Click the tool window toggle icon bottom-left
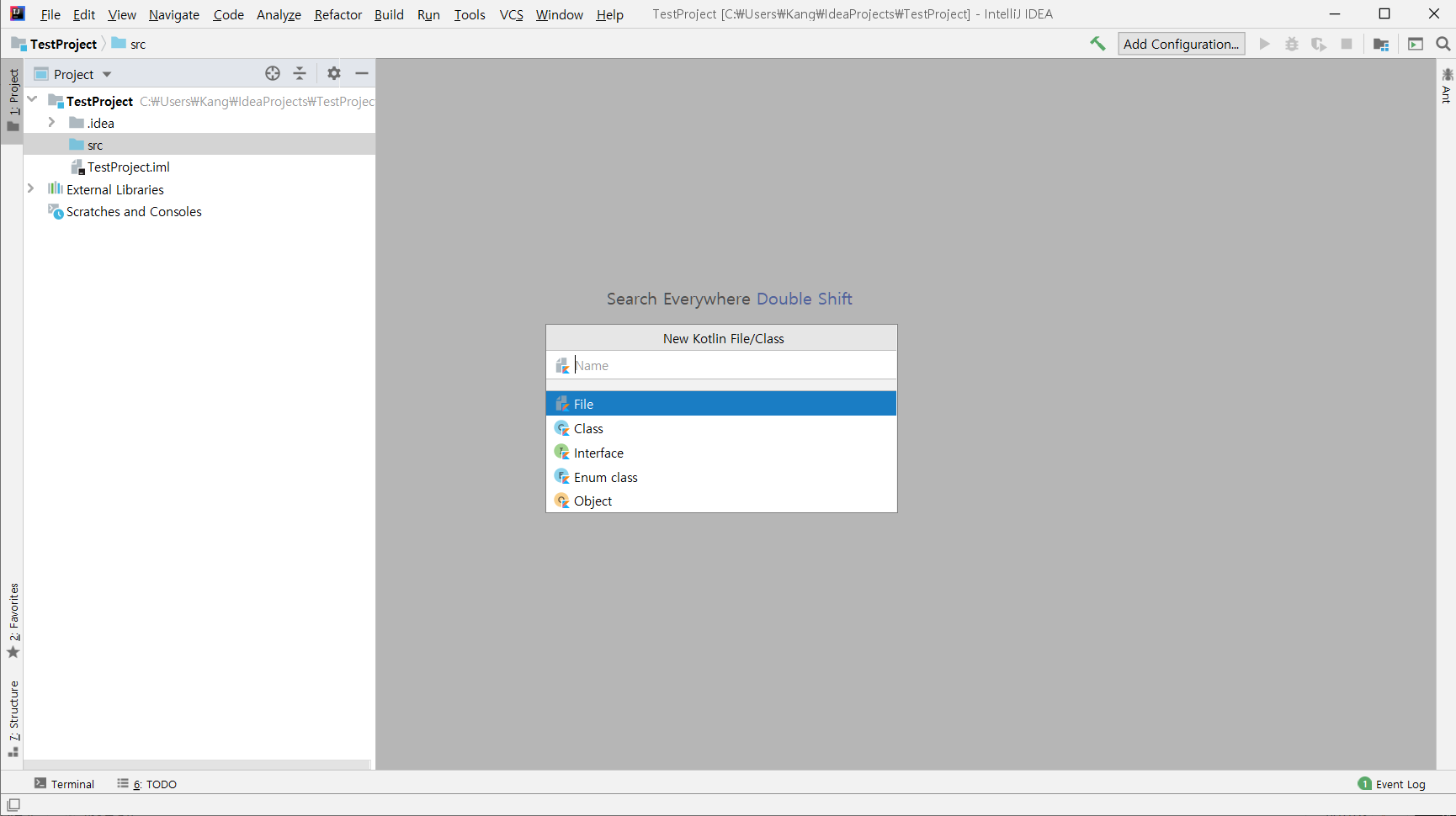 tap(13, 804)
